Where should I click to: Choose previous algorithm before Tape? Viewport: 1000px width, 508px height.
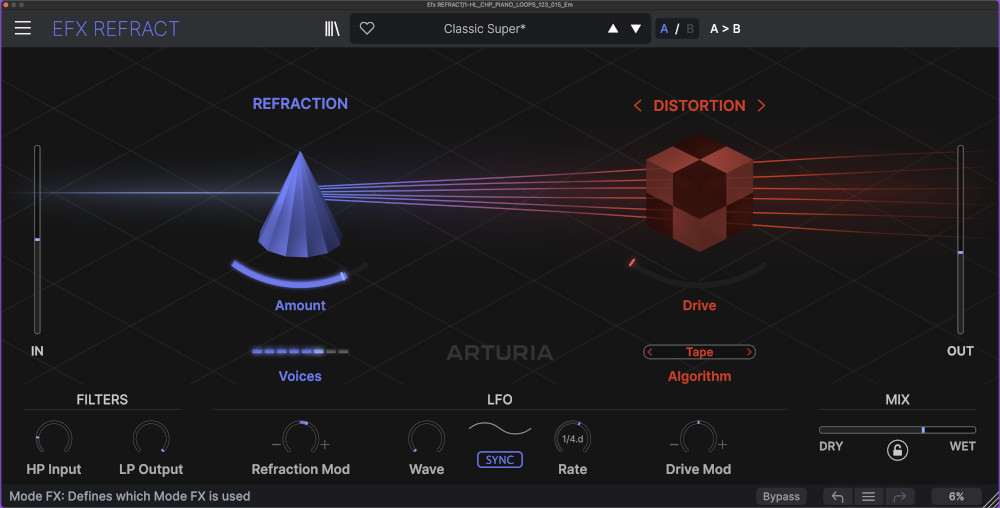tap(650, 352)
